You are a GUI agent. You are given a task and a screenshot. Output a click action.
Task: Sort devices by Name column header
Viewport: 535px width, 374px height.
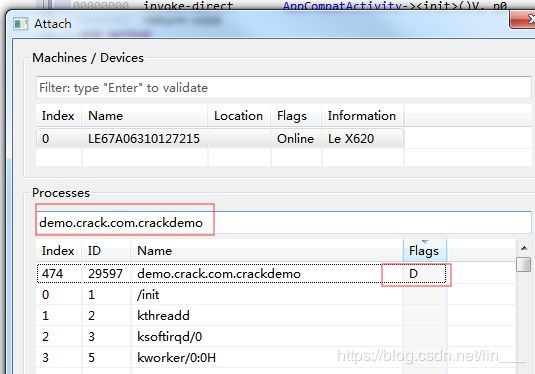(x=144, y=116)
